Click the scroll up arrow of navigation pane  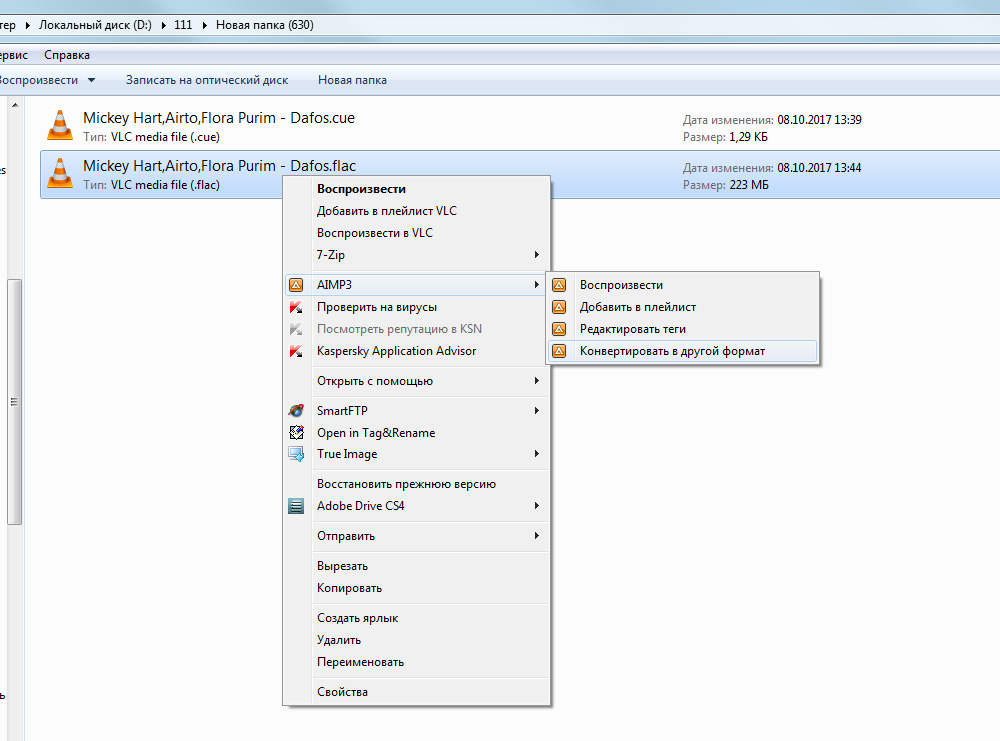(x=15, y=105)
